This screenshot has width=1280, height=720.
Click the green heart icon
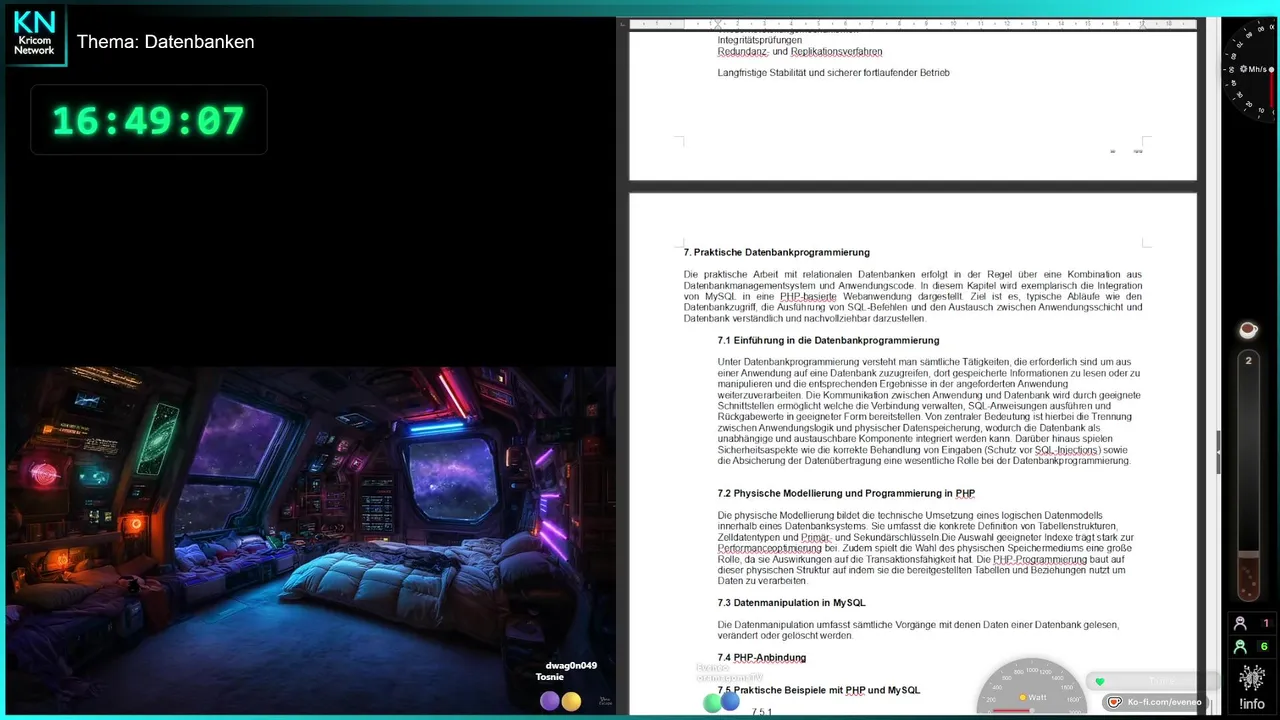point(1100,682)
